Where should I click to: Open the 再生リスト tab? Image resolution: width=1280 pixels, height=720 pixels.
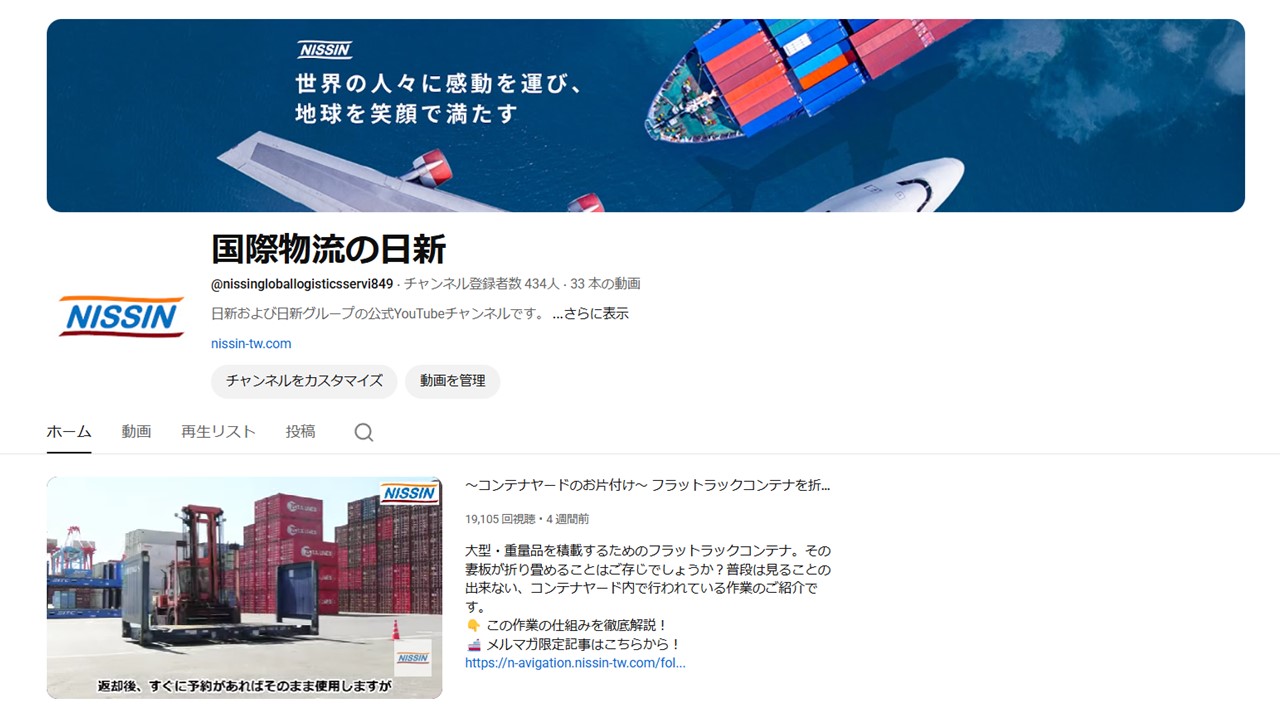(x=218, y=431)
